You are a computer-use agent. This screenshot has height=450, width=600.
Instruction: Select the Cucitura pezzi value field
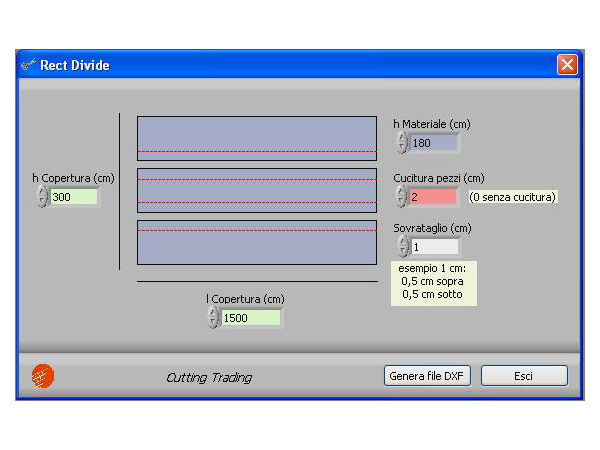[x=433, y=197]
